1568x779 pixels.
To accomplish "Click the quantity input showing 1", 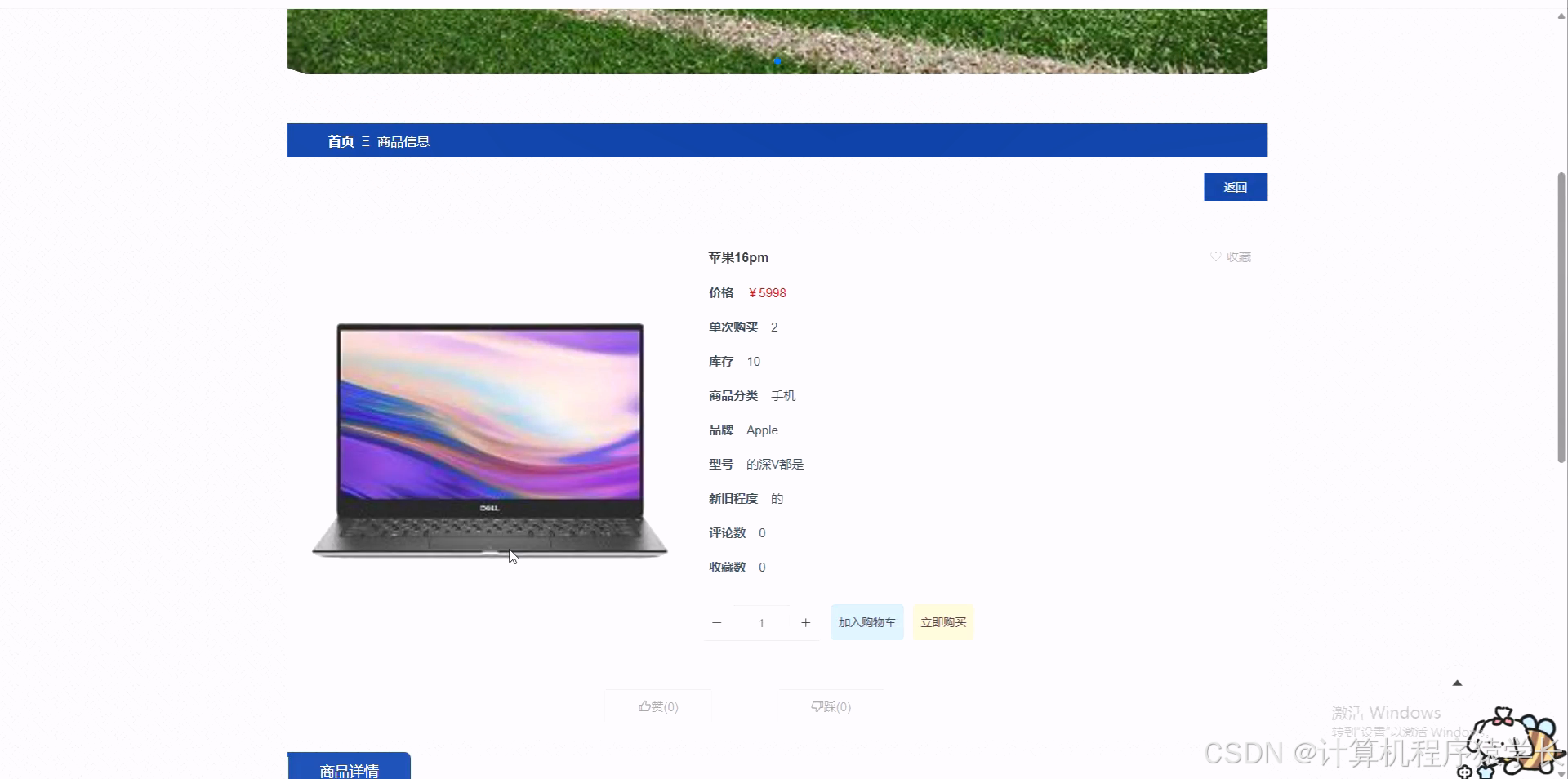I will (760, 622).
